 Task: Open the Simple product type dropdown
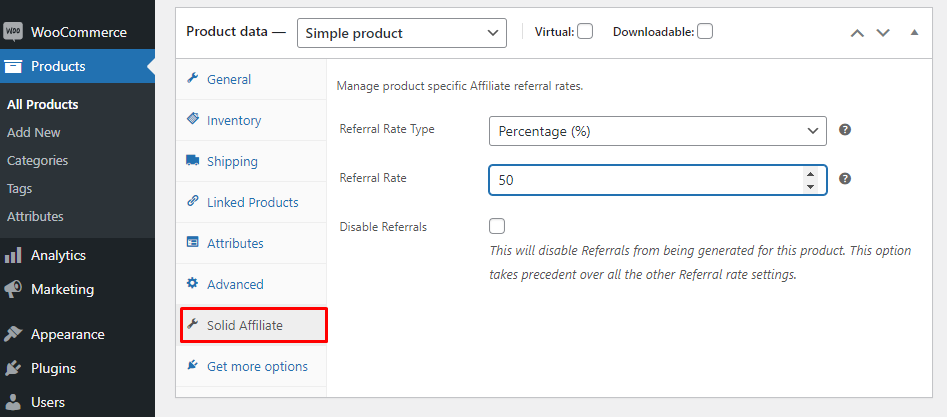(401, 33)
